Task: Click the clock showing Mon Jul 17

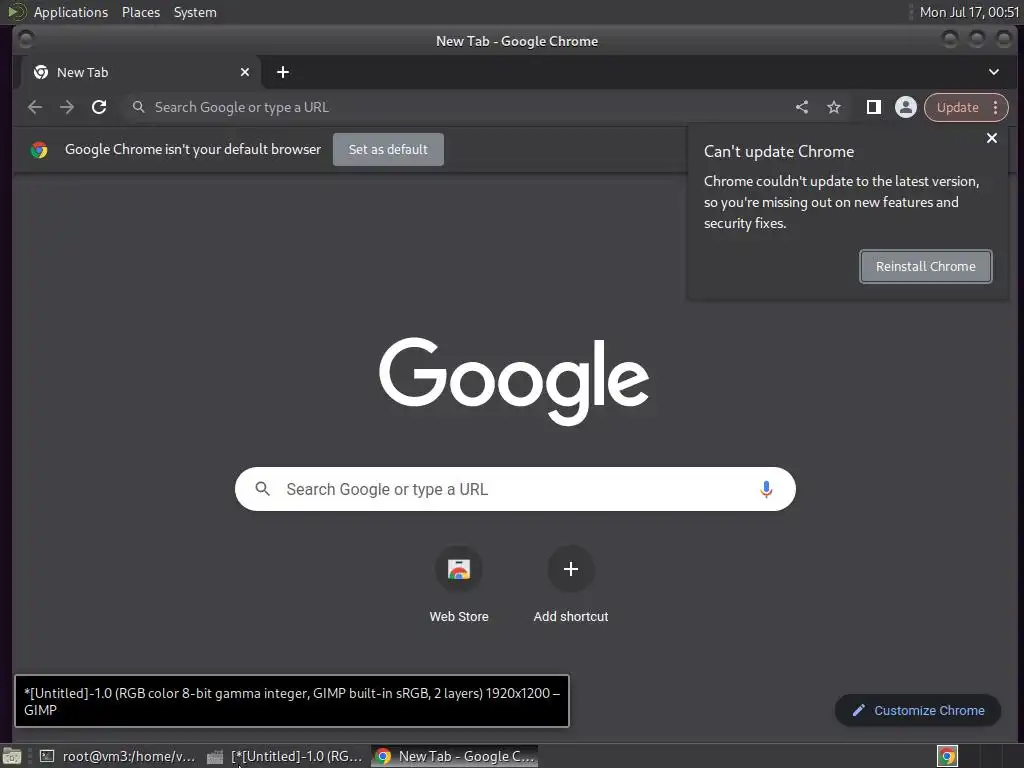Action: 969,12
